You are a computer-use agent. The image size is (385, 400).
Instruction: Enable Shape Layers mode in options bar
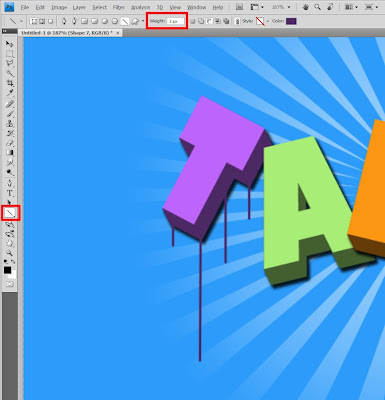click(x=34, y=21)
